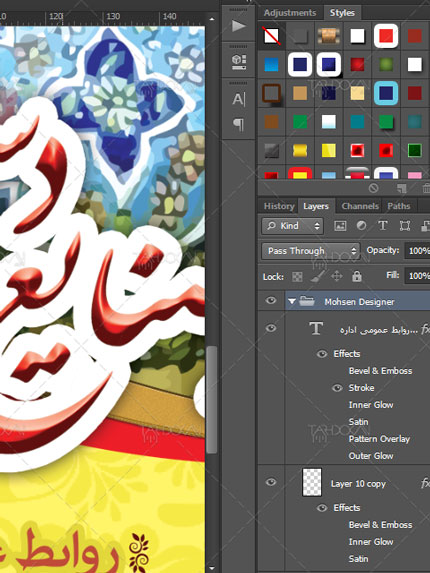This screenshot has height=573, width=430.
Task: Select Outer Glow effect entry
Action: (371, 456)
